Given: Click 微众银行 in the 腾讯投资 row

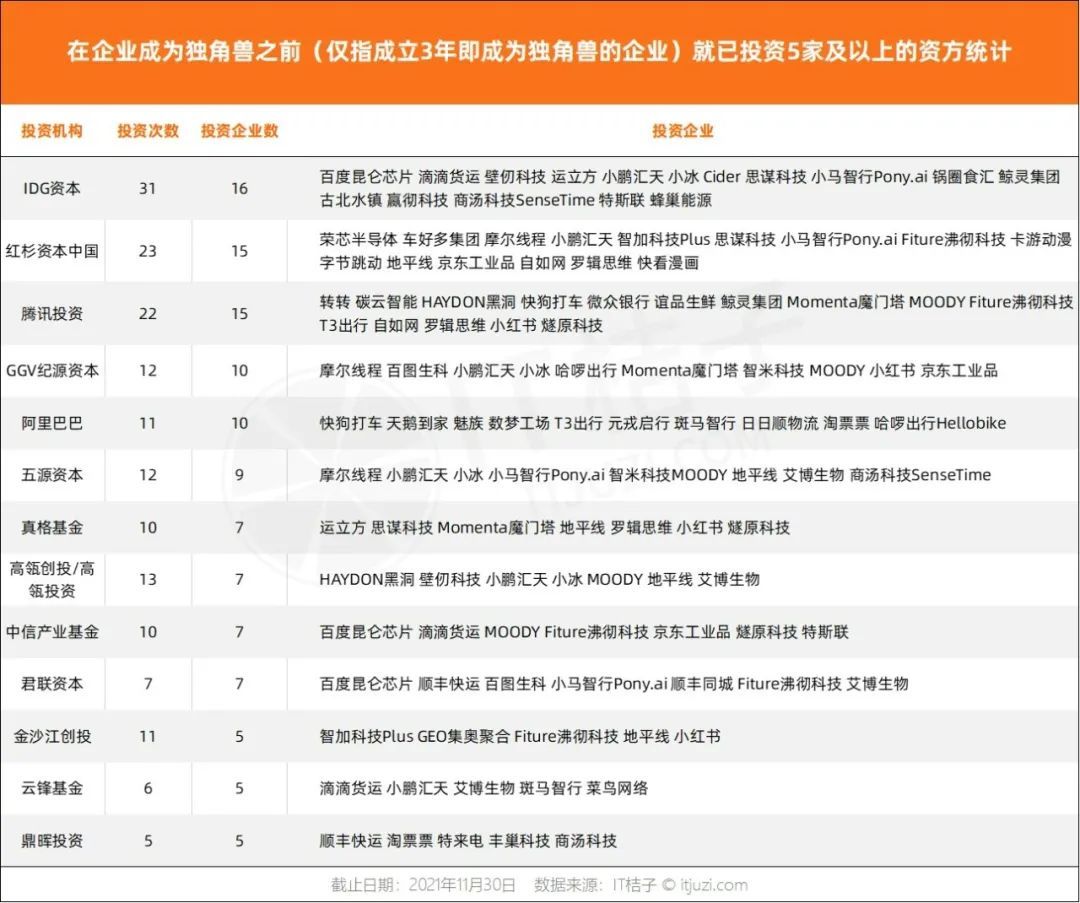Looking at the screenshot, I should click(x=618, y=302).
